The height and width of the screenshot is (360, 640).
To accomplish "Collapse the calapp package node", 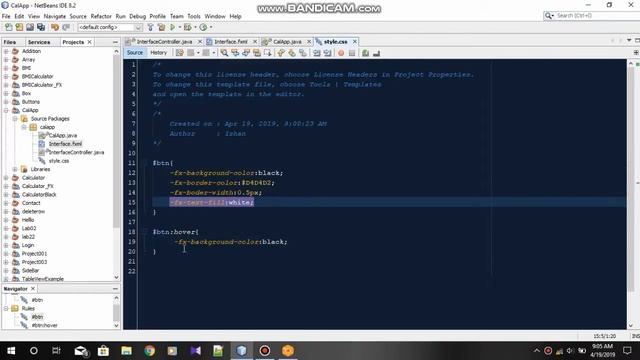I will [24, 127].
